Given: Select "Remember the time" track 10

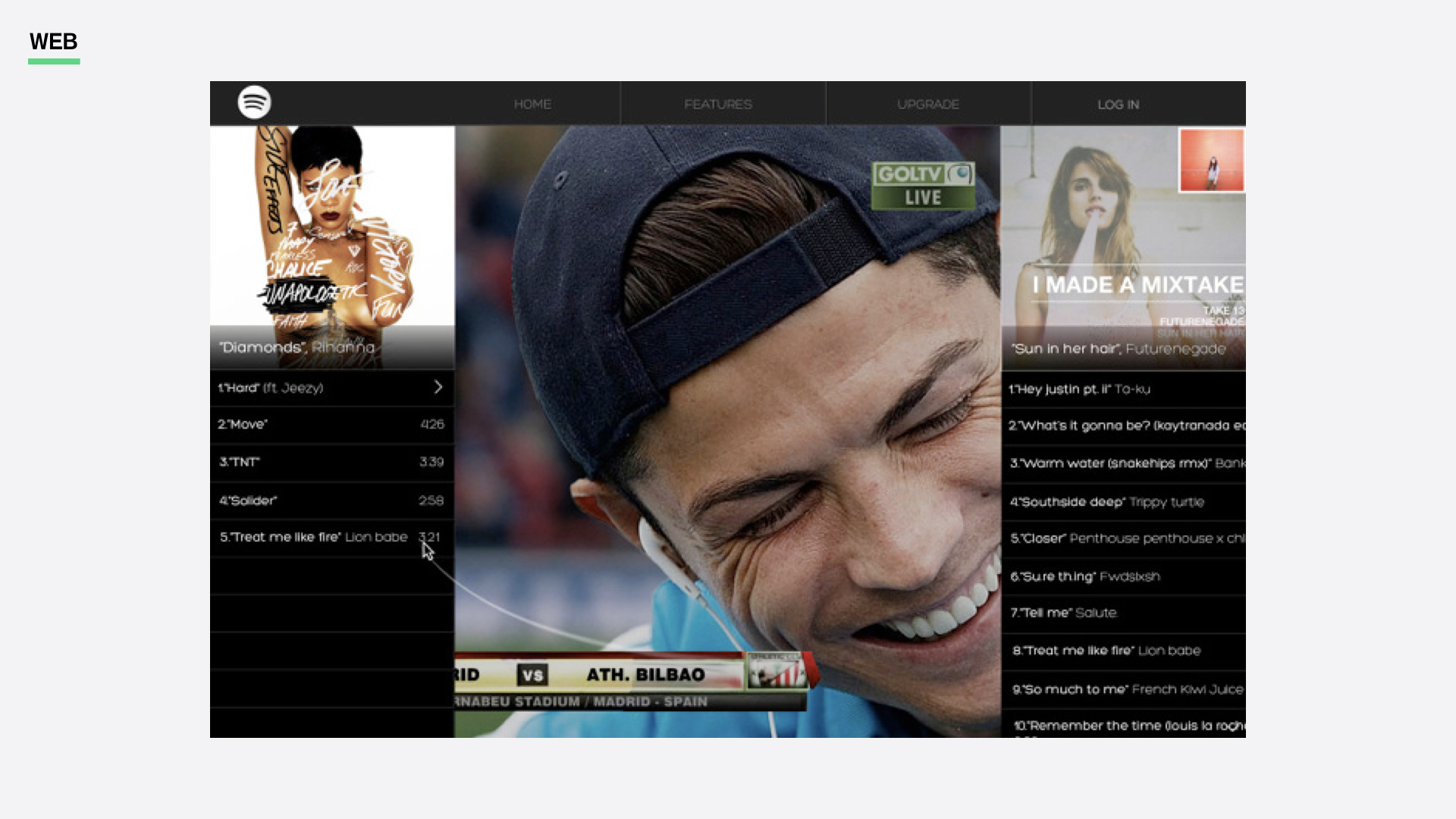Looking at the screenshot, I should [x=1123, y=724].
